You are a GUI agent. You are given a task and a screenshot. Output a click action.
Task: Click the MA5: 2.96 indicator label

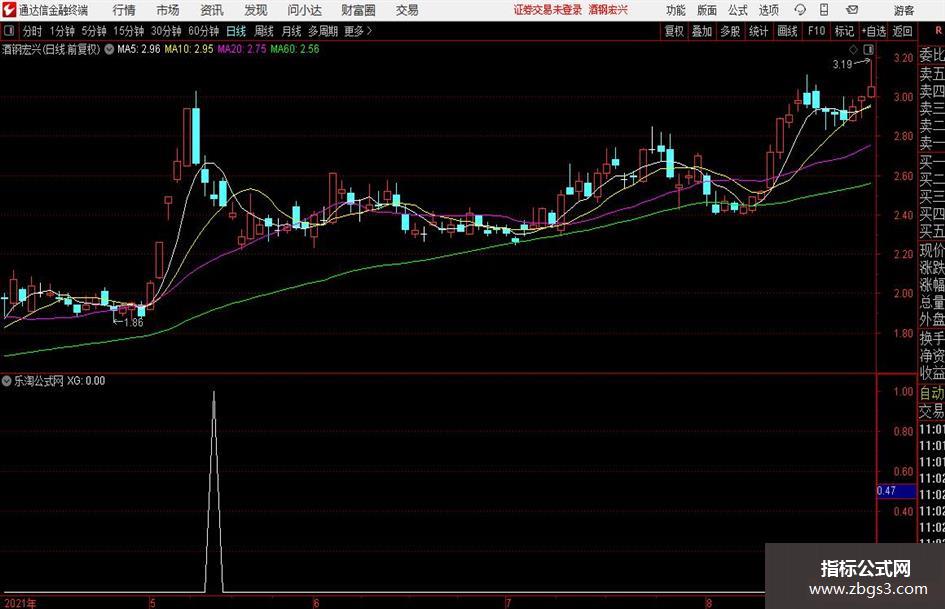coord(139,49)
